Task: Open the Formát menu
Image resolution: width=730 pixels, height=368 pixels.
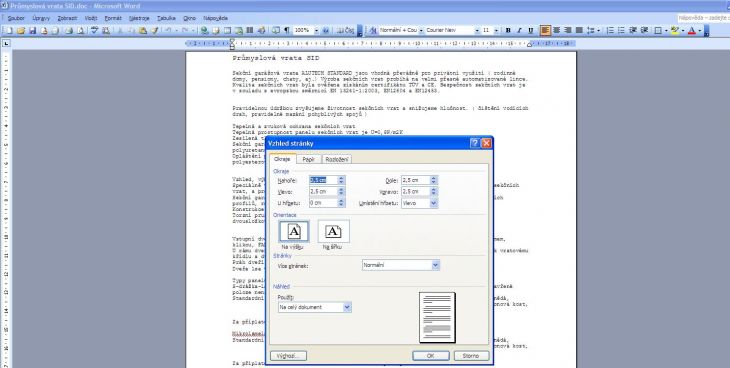Action: (x=113, y=18)
